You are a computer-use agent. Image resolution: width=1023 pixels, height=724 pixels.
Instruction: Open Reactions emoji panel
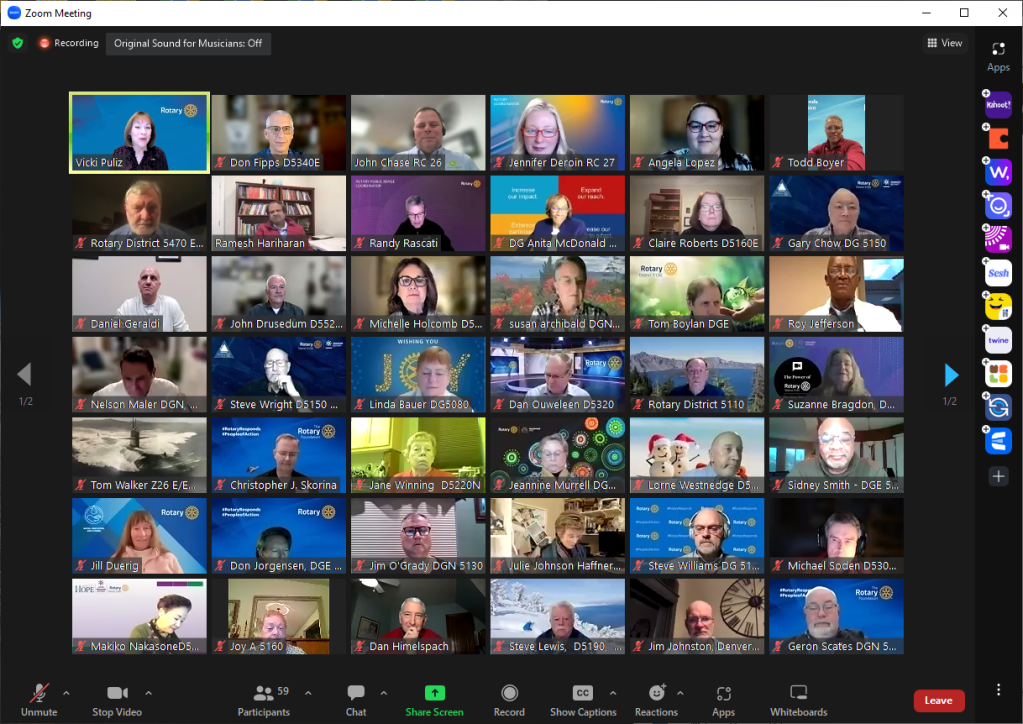tap(656, 693)
